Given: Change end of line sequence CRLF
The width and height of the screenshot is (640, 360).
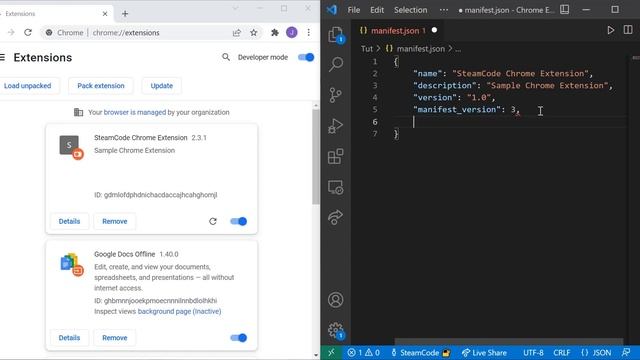Looking at the screenshot, I should 562,353.
